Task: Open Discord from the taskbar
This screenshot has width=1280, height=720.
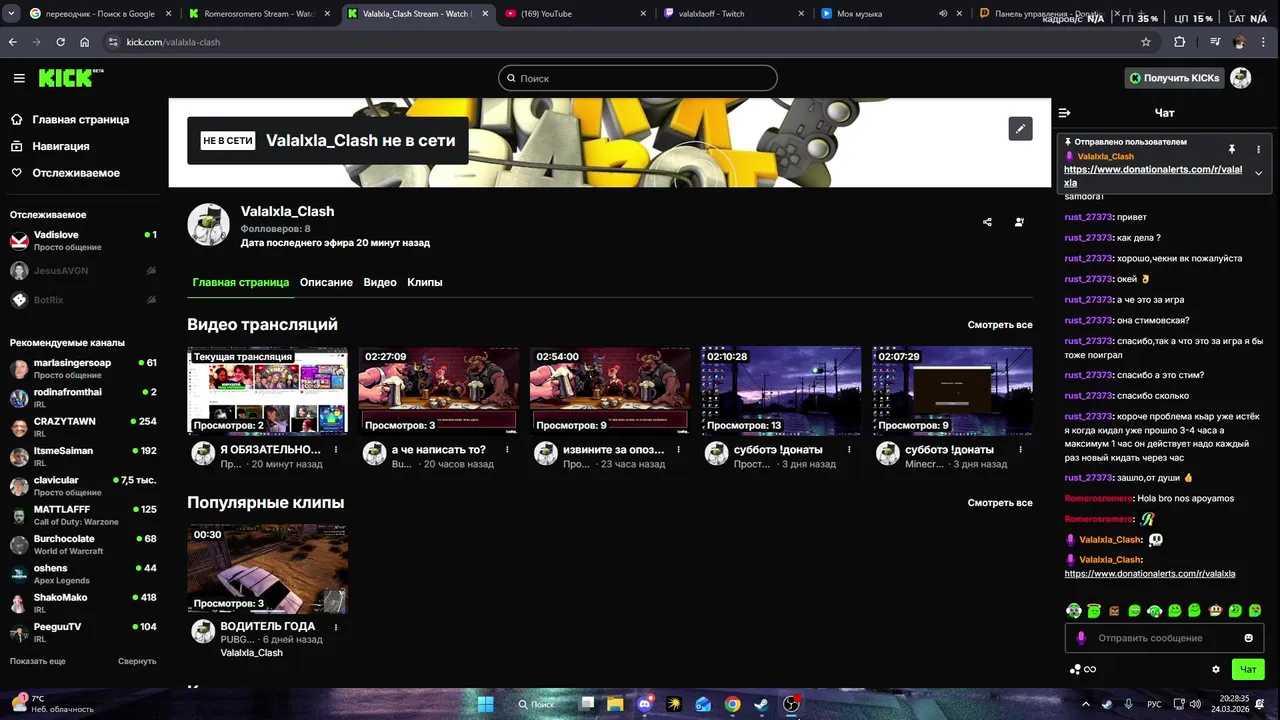Action: pyautogui.click(x=645, y=704)
